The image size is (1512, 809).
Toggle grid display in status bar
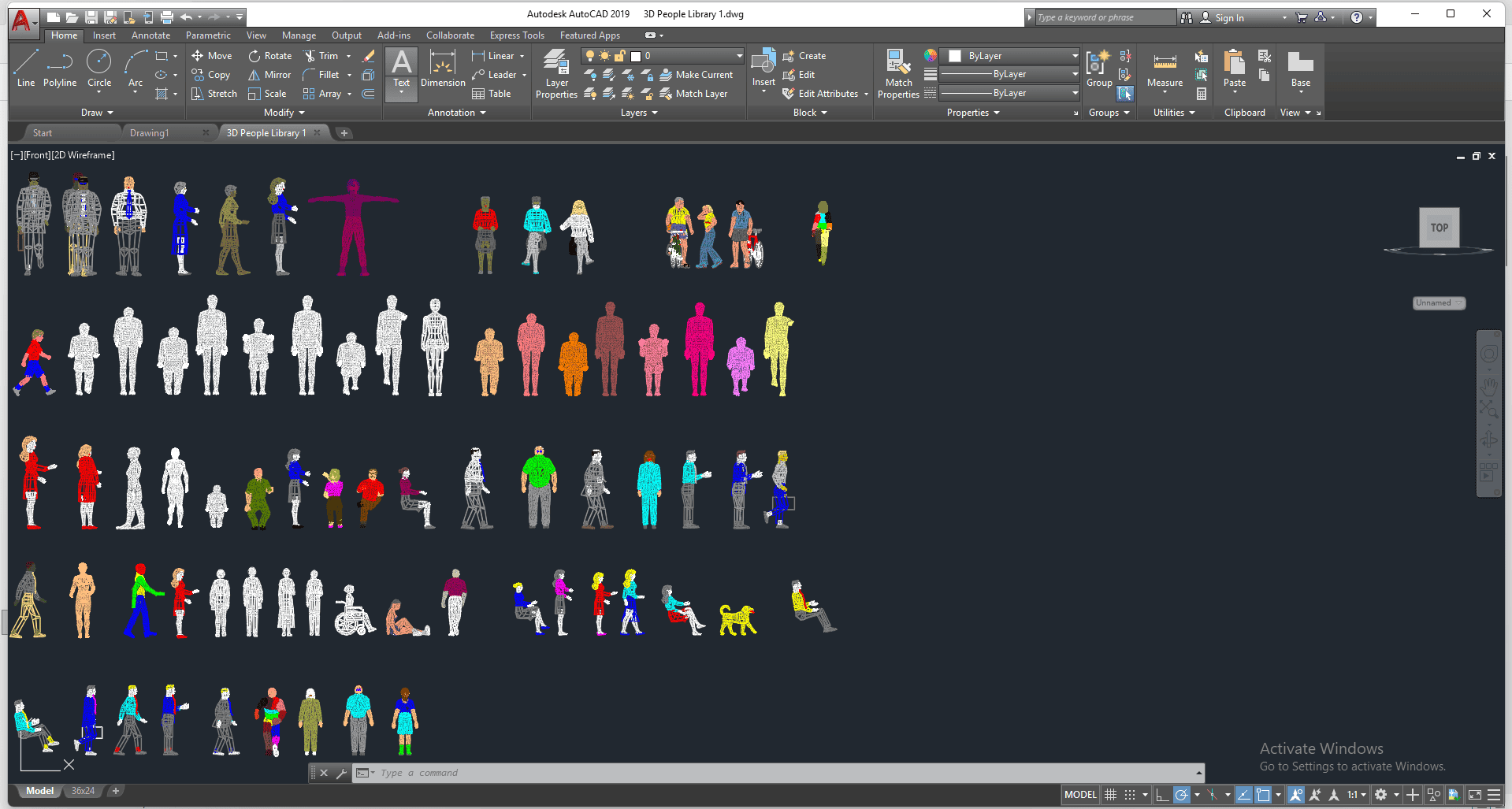pyautogui.click(x=1110, y=795)
